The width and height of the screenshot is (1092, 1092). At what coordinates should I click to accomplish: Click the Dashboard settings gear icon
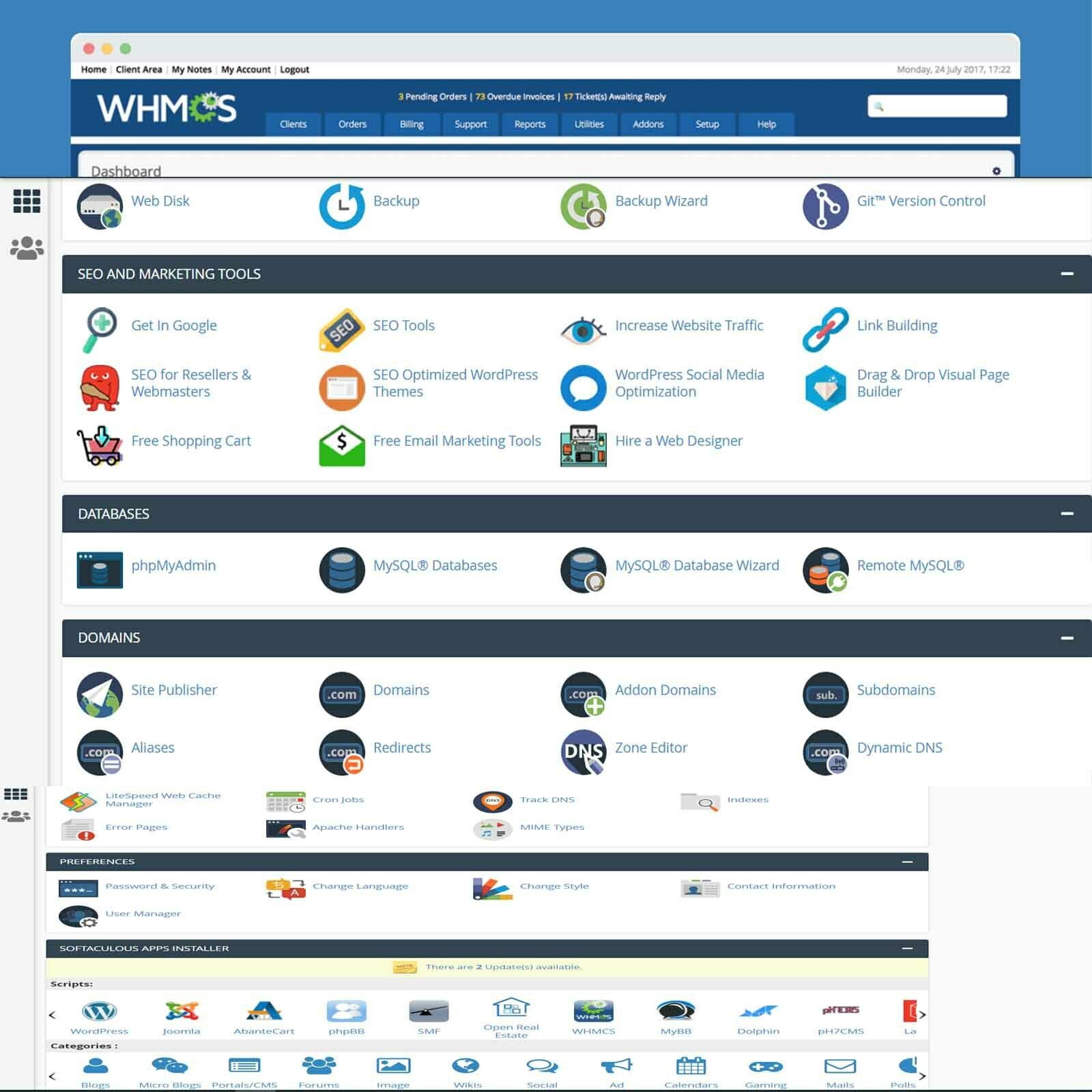click(996, 171)
